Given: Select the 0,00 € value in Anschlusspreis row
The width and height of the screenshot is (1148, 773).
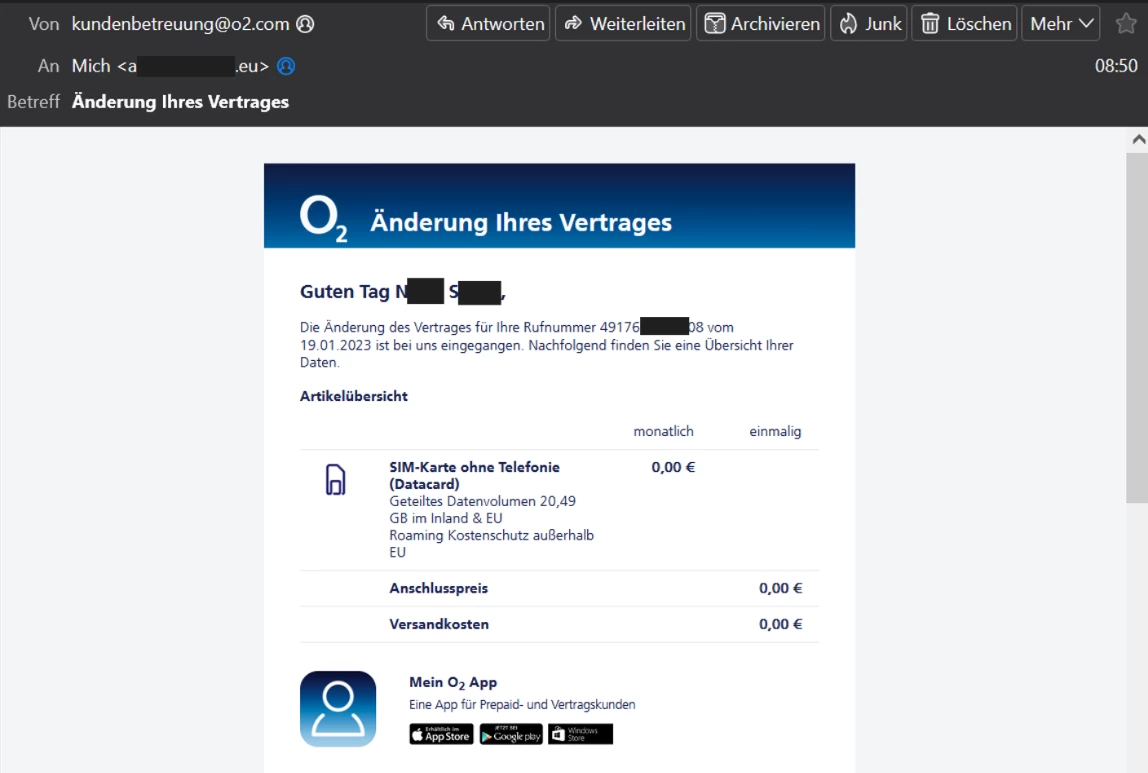Looking at the screenshot, I should click(x=780, y=588).
